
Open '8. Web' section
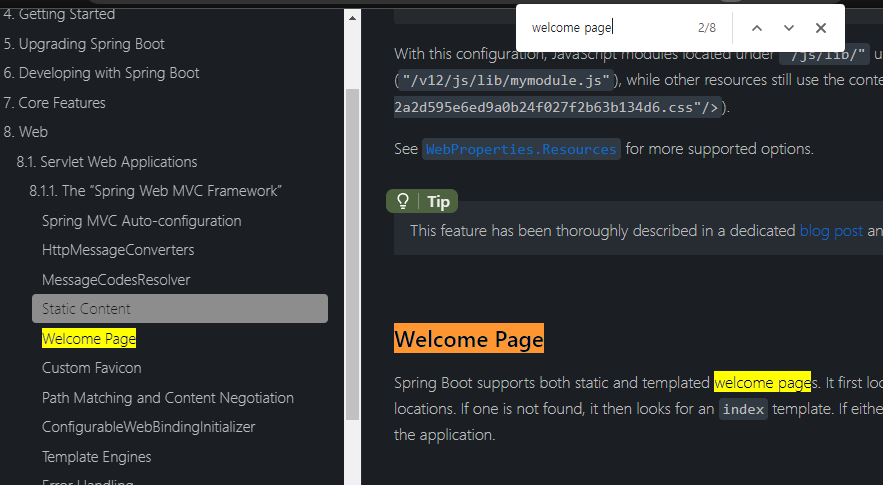26,132
